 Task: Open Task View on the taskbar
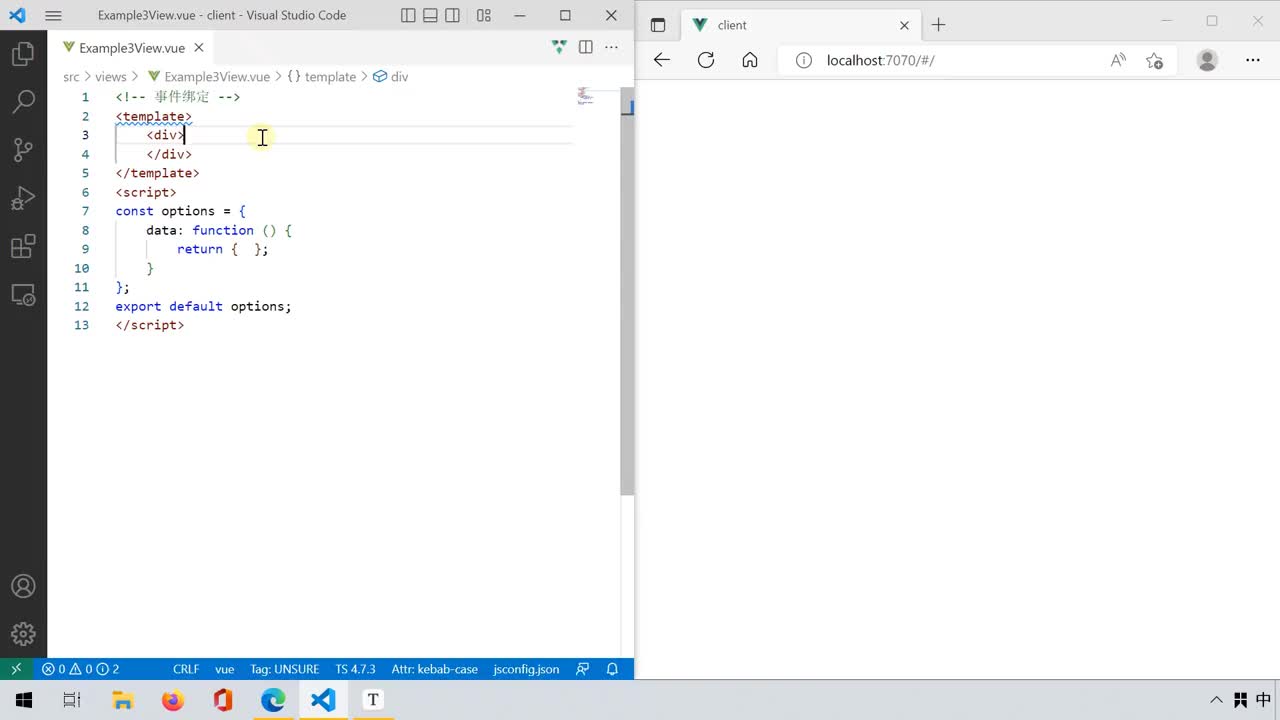(x=72, y=700)
